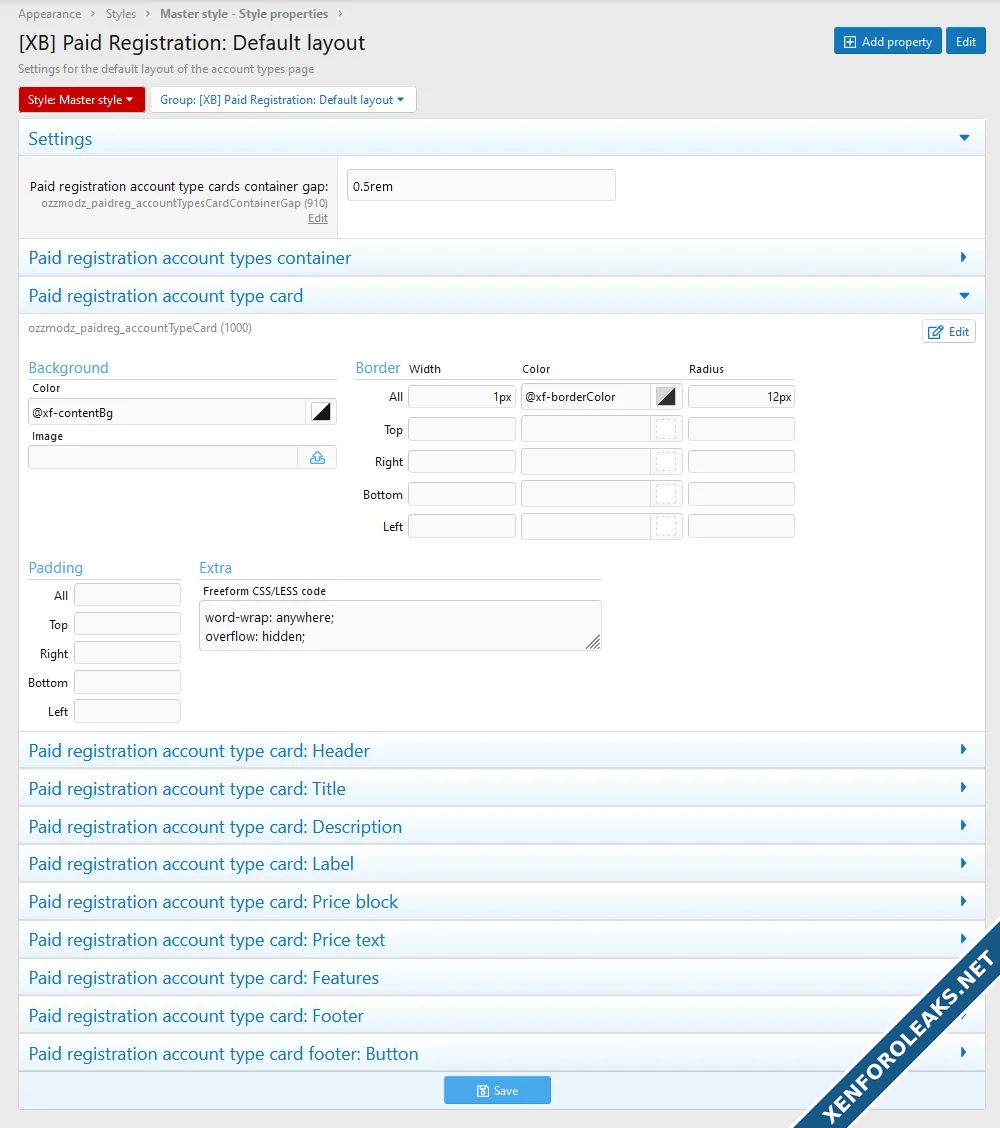Go to Styles in the breadcrumb
Viewport: 1000px width, 1128px height.
pos(121,14)
